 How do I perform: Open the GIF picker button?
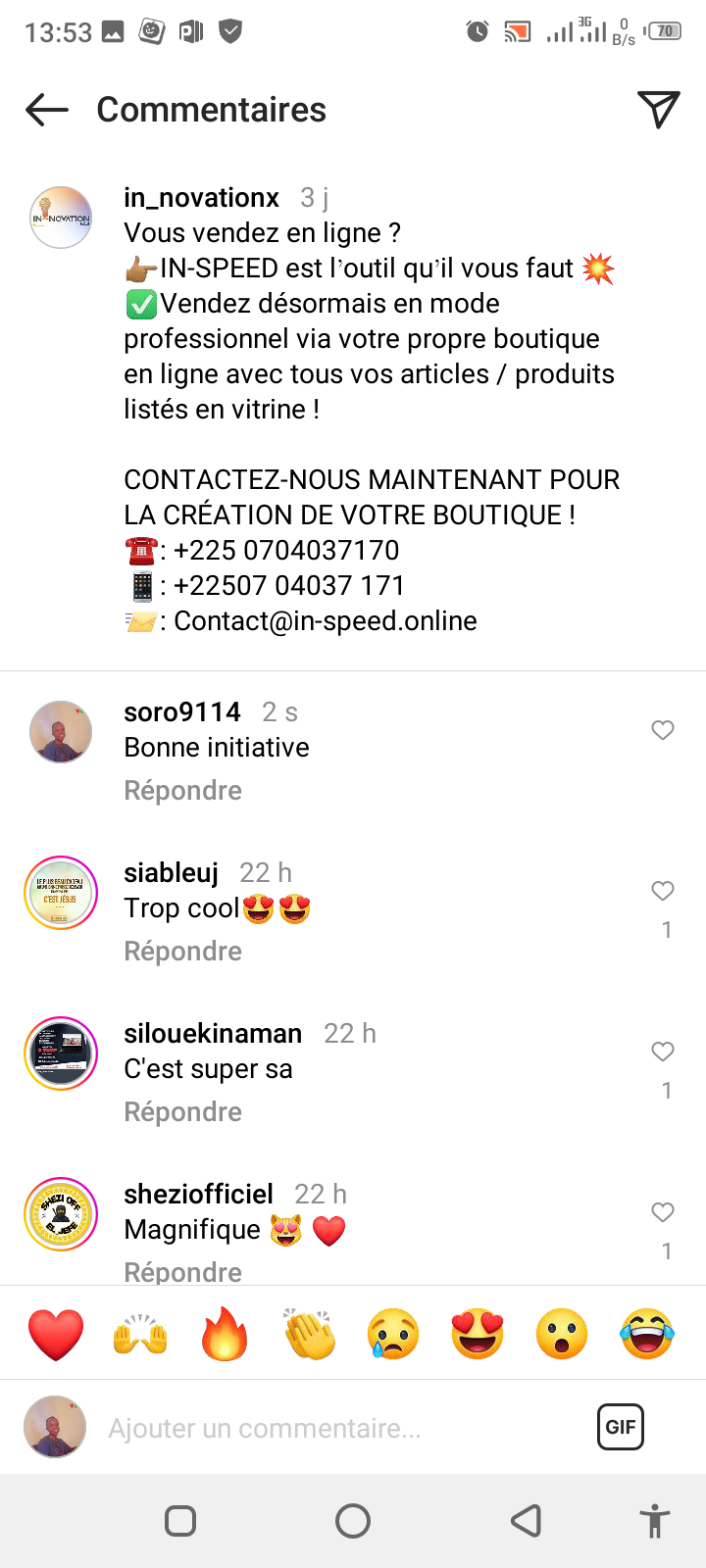pyautogui.click(x=621, y=1427)
